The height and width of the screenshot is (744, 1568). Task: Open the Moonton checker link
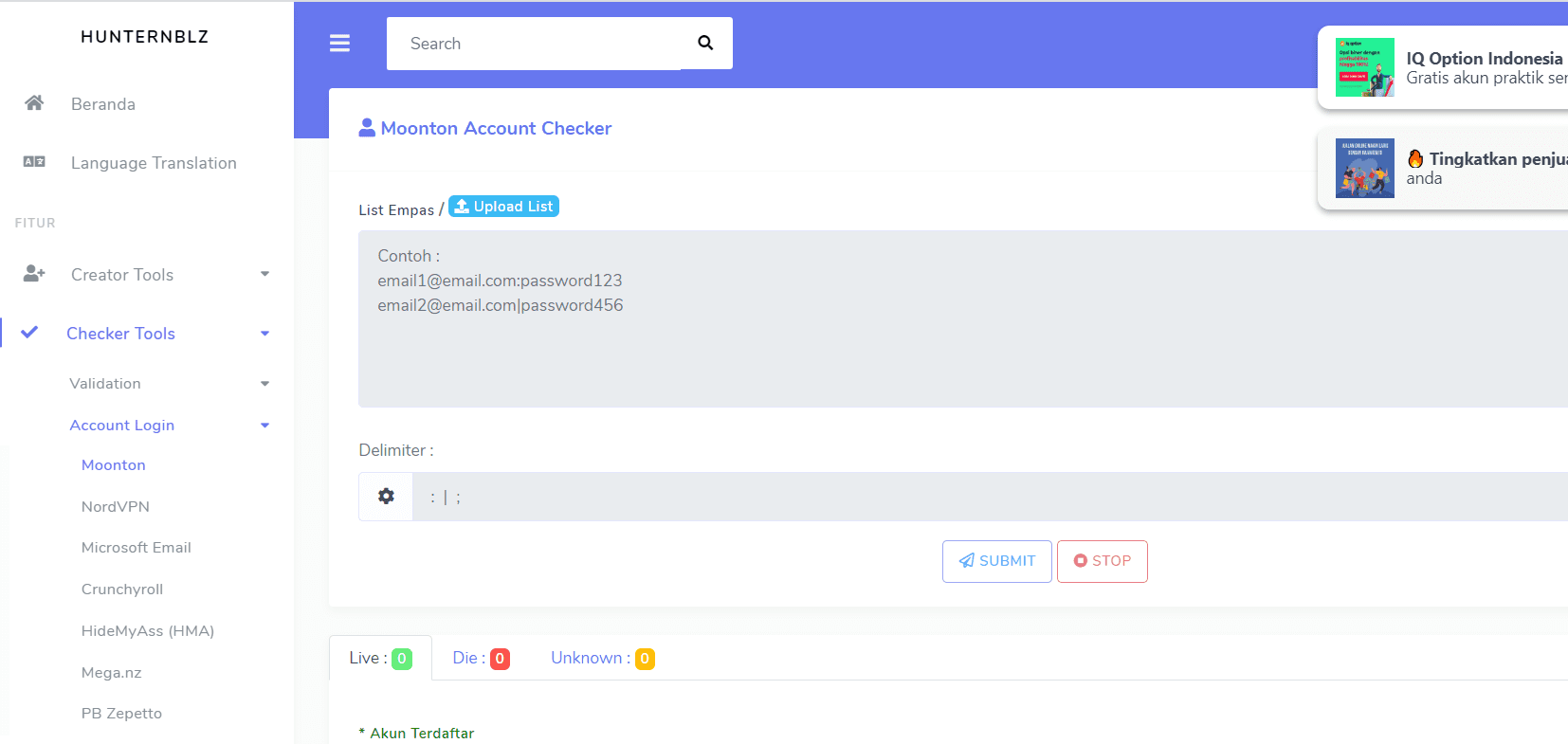tap(114, 465)
